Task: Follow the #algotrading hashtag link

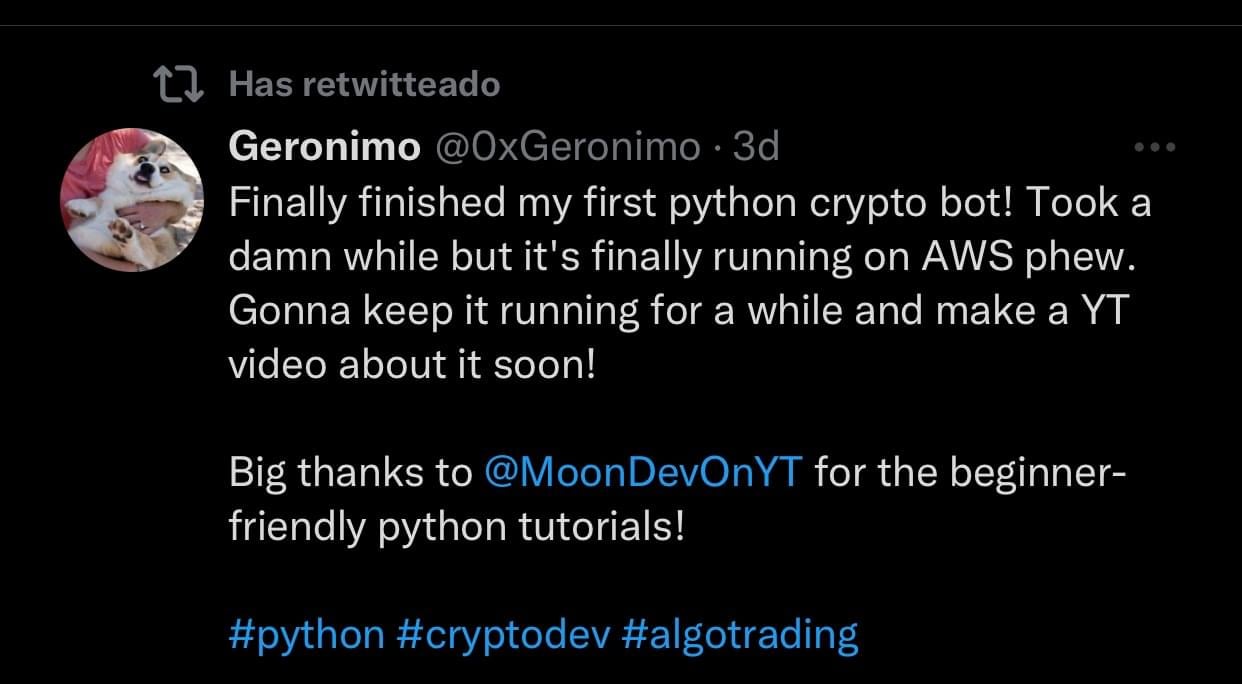Action: click(740, 634)
